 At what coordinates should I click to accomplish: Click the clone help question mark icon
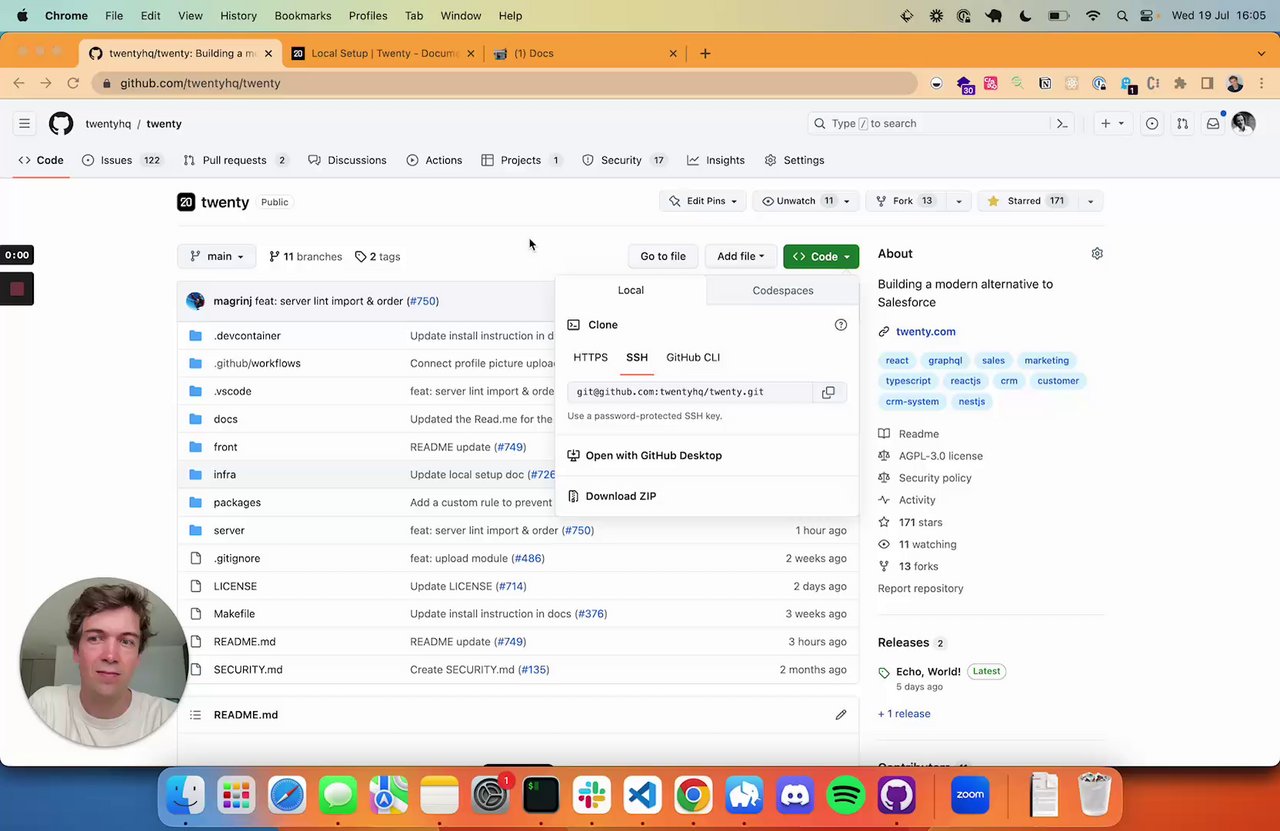(841, 324)
